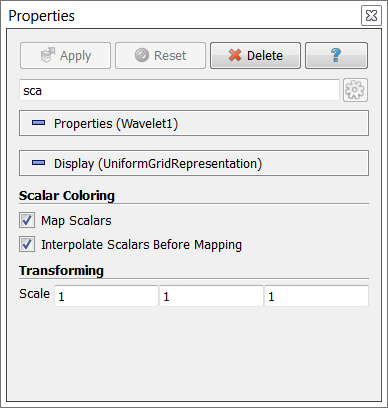
Task: Collapse the Display (UniformGridRepresentation) section header
Action: [194, 163]
